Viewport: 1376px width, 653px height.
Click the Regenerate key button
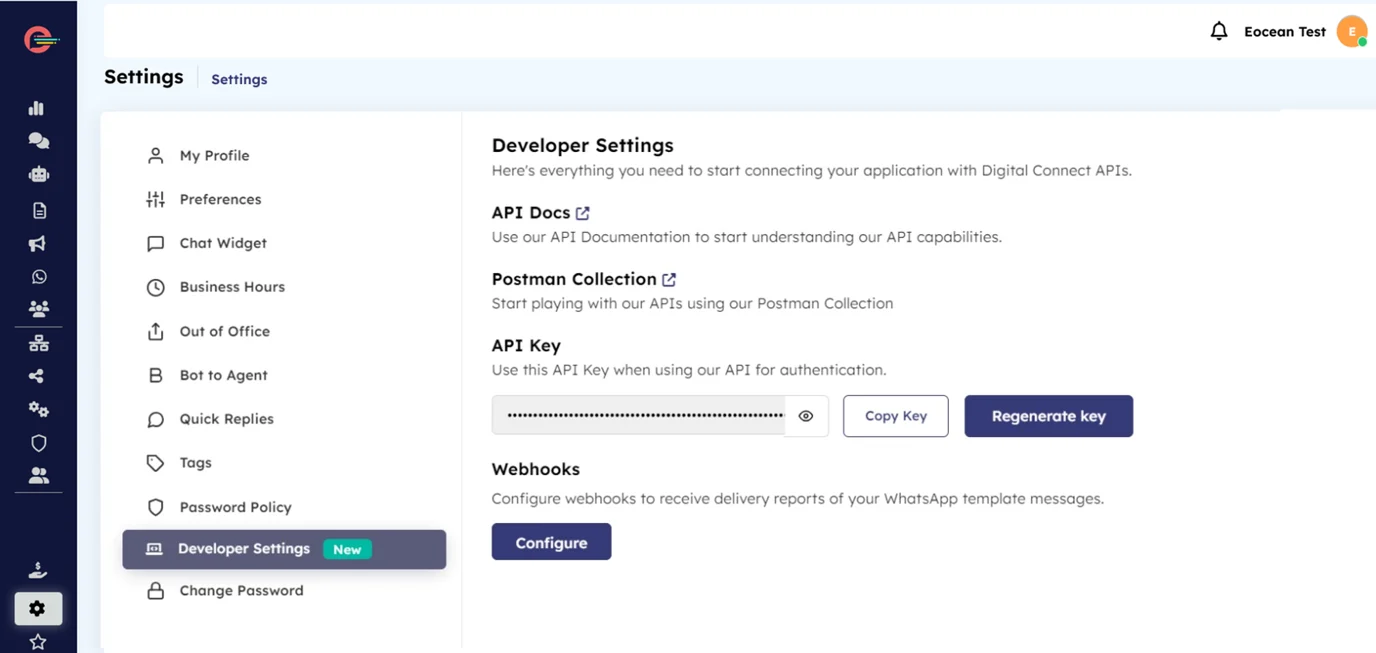(1048, 416)
